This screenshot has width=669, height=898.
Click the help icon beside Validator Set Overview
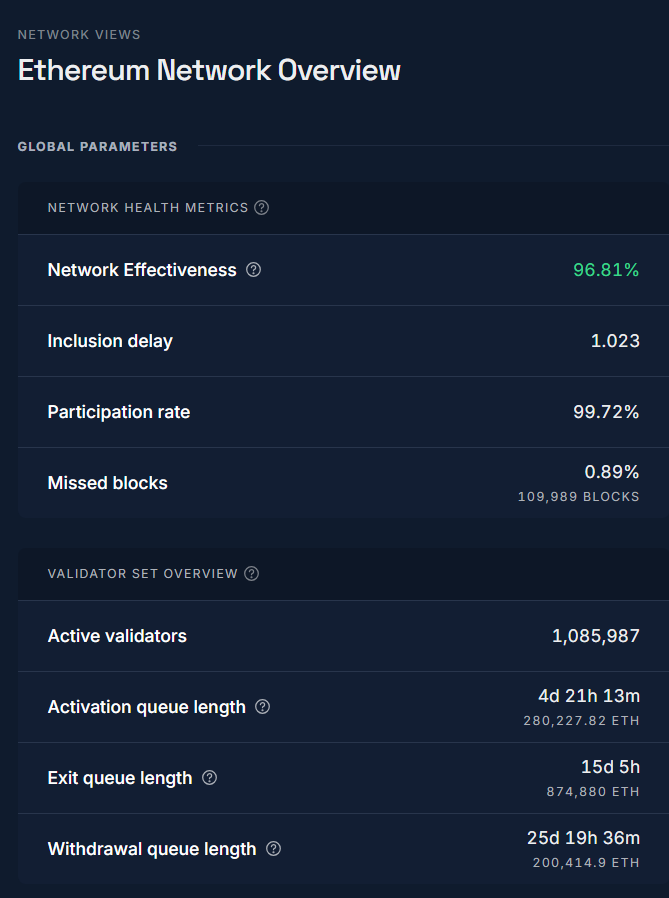pos(252,574)
